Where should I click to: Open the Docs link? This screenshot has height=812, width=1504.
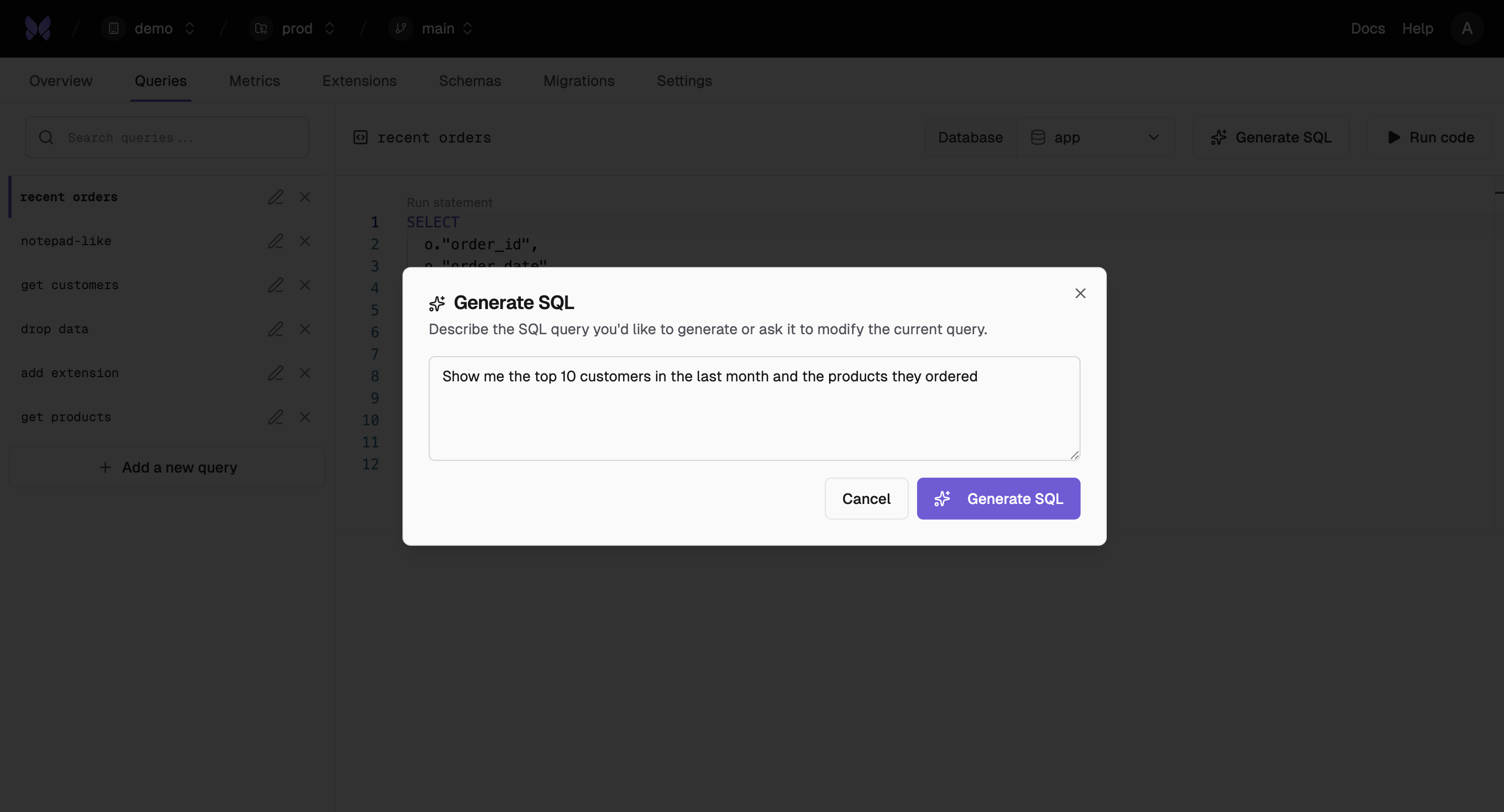tap(1367, 28)
